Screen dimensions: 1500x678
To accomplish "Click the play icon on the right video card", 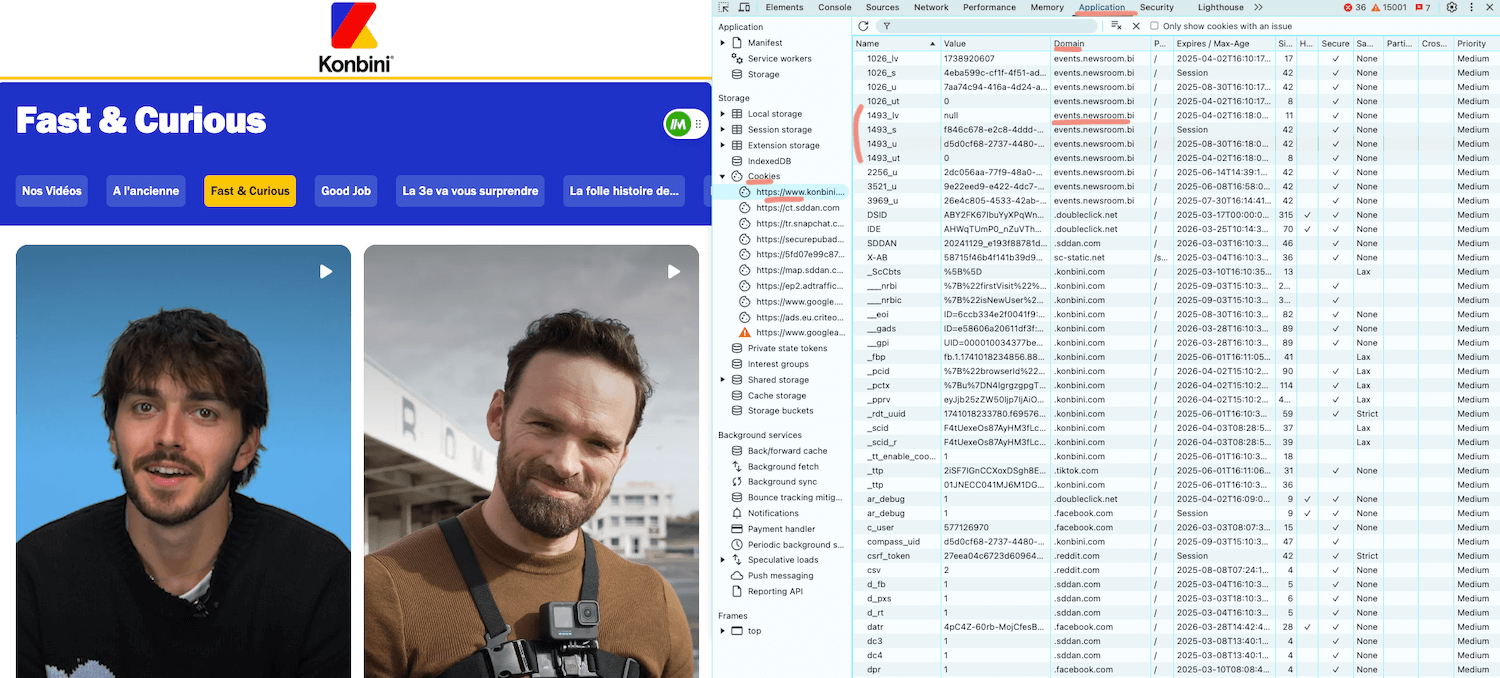I will coord(674,271).
